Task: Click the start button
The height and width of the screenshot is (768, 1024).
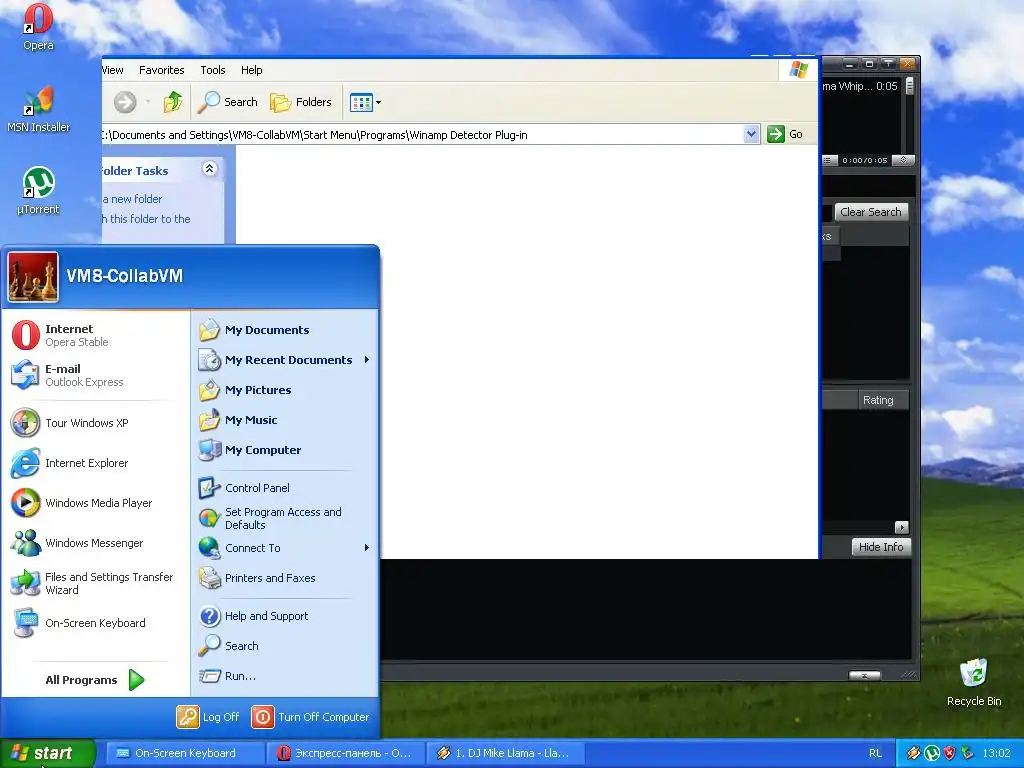Action: (x=47, y=753)
